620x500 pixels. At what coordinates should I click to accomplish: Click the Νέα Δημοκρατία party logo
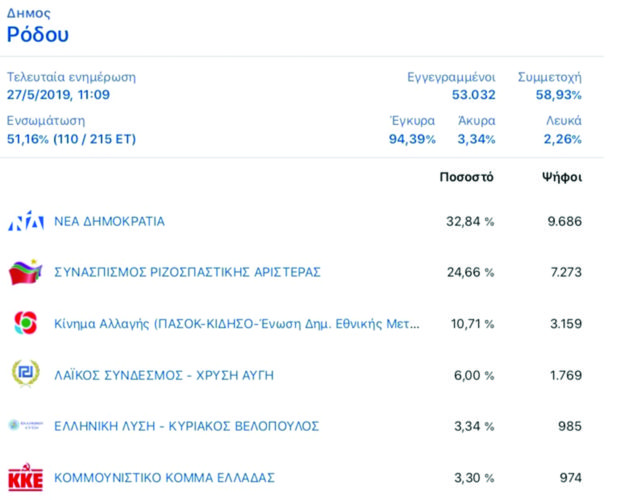click(25, 222)
